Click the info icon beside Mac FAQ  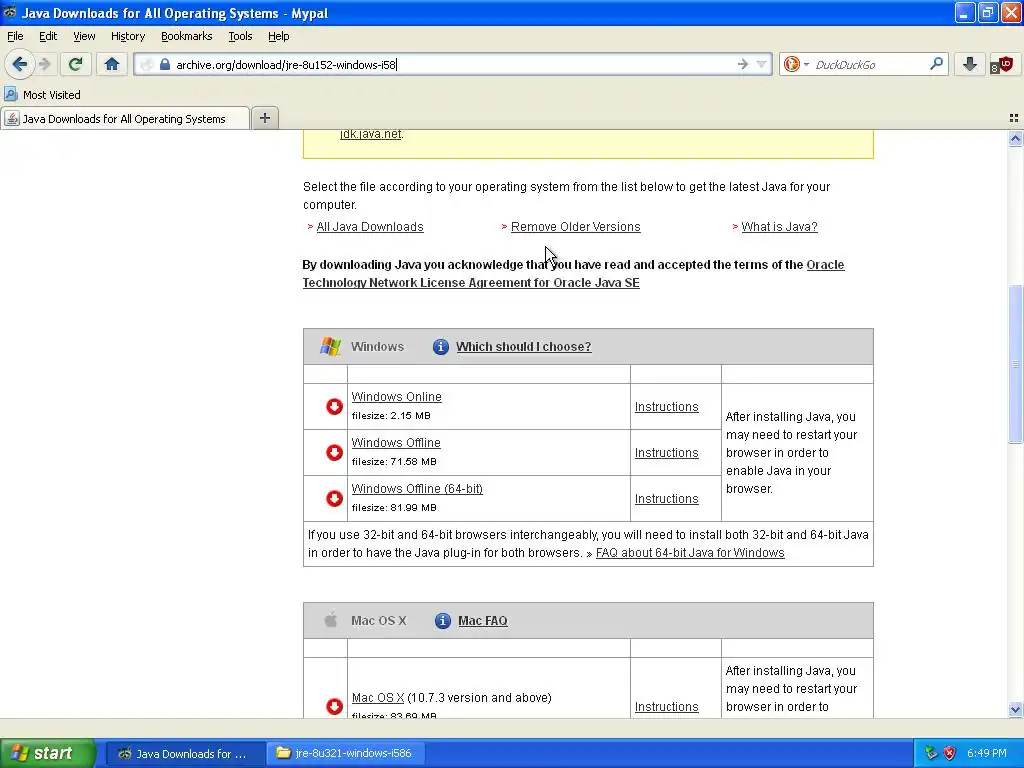click(x=443, y=620)
